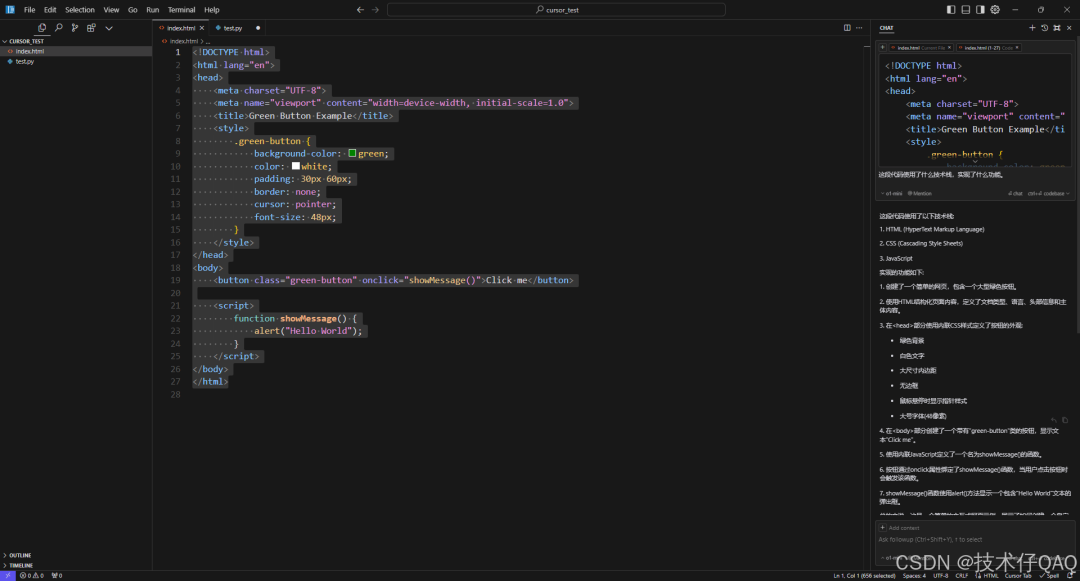Copy the chat response with copy icon

(1065, 420)
